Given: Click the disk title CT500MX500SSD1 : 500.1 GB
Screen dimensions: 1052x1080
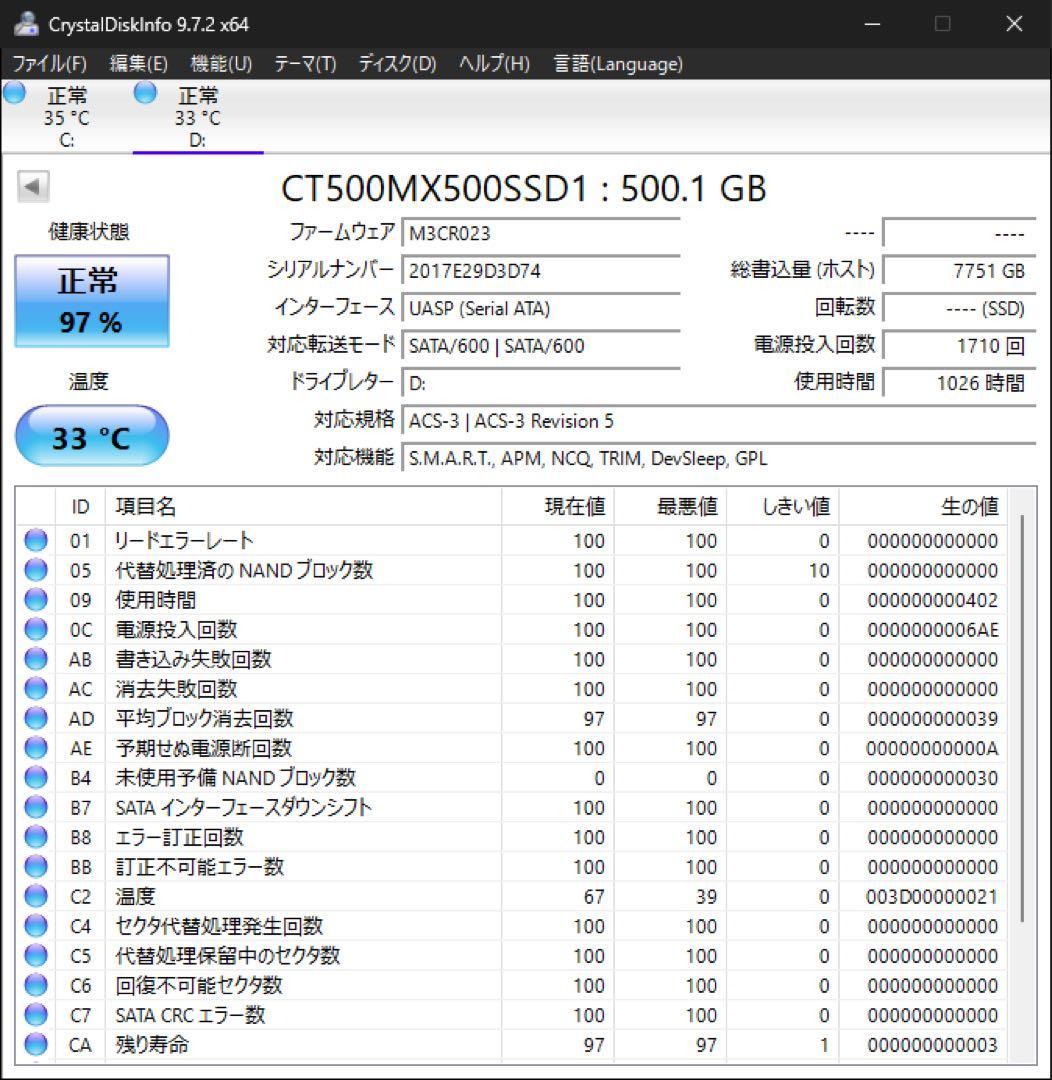Looking at the screenshot, I should (524, 188).
